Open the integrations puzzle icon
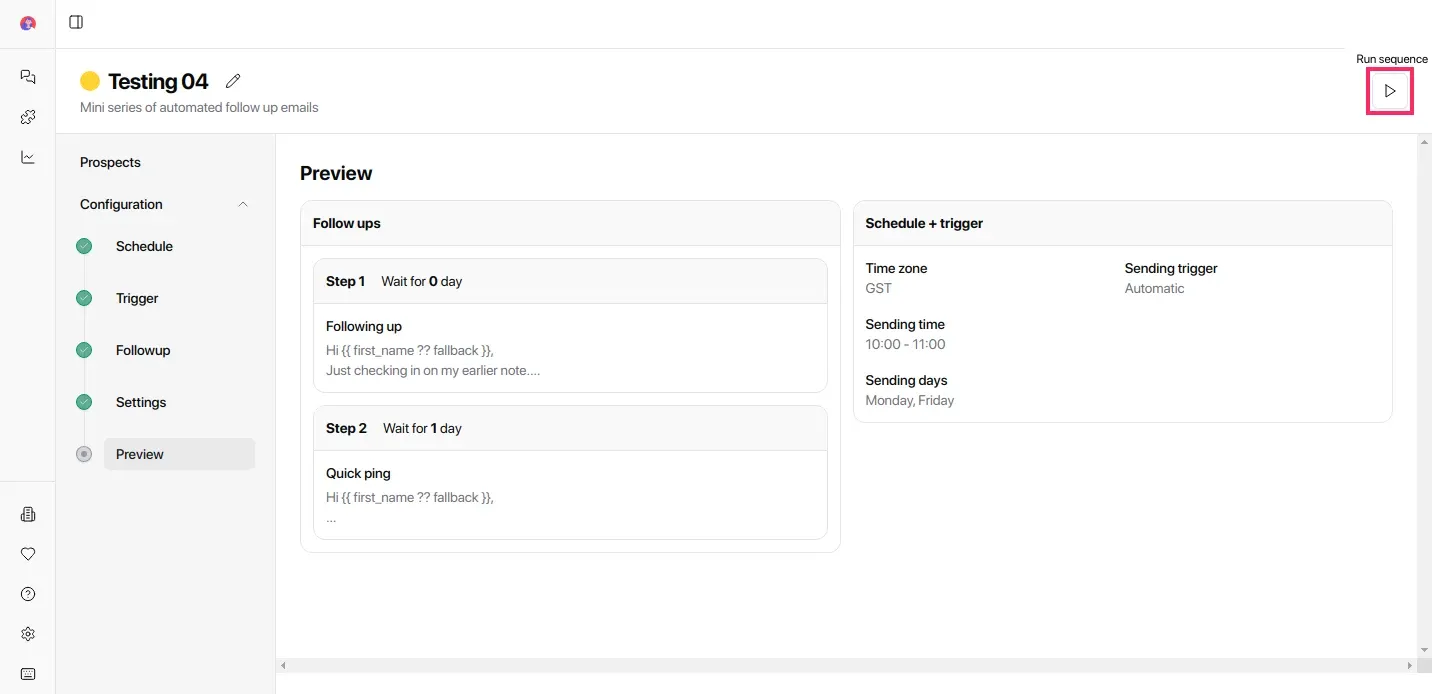 point(28,117)
